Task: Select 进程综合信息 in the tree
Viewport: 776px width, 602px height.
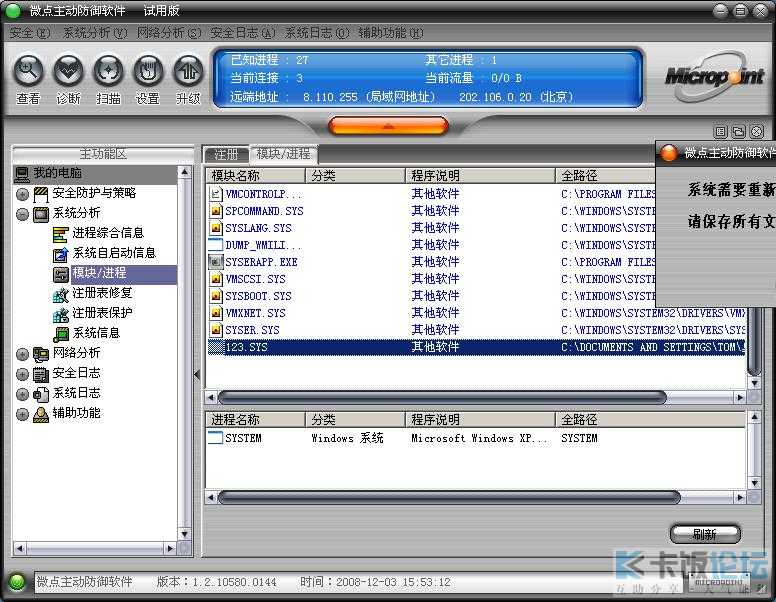Action: pyautogui.click(x=107, y=233)
